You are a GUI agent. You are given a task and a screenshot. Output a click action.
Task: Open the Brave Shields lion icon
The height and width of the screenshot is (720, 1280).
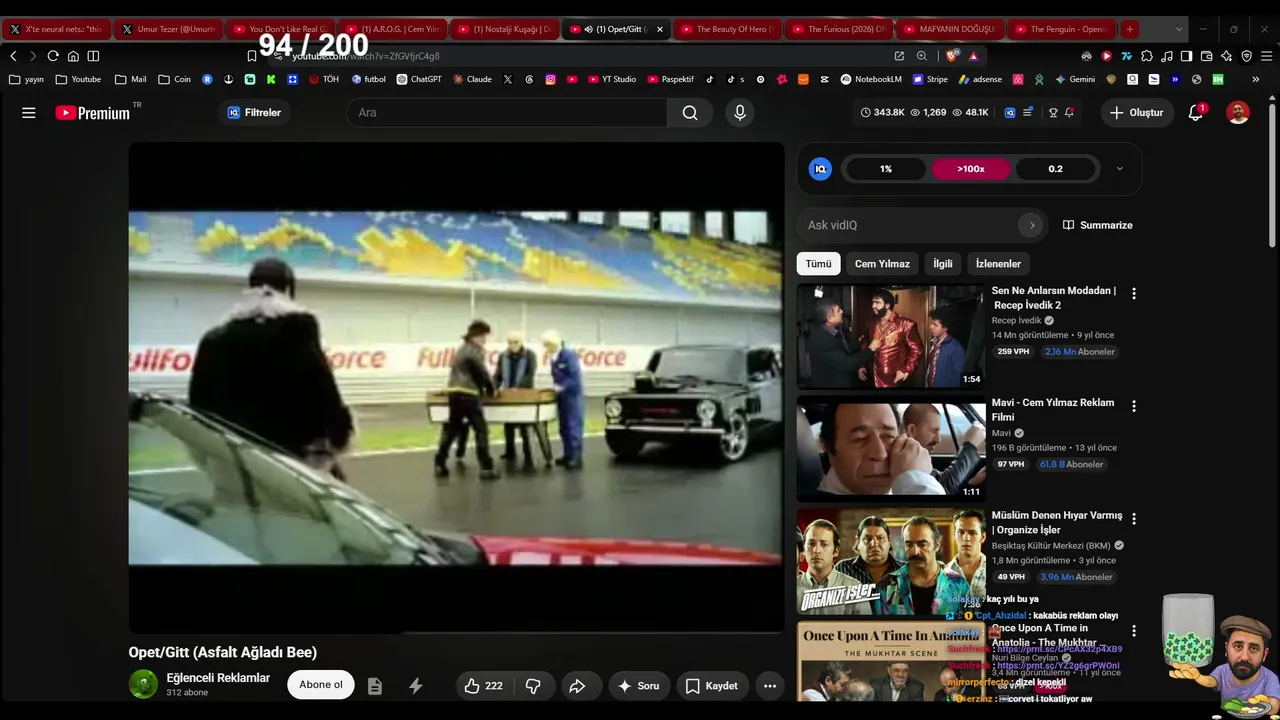[x=952, y=56]
